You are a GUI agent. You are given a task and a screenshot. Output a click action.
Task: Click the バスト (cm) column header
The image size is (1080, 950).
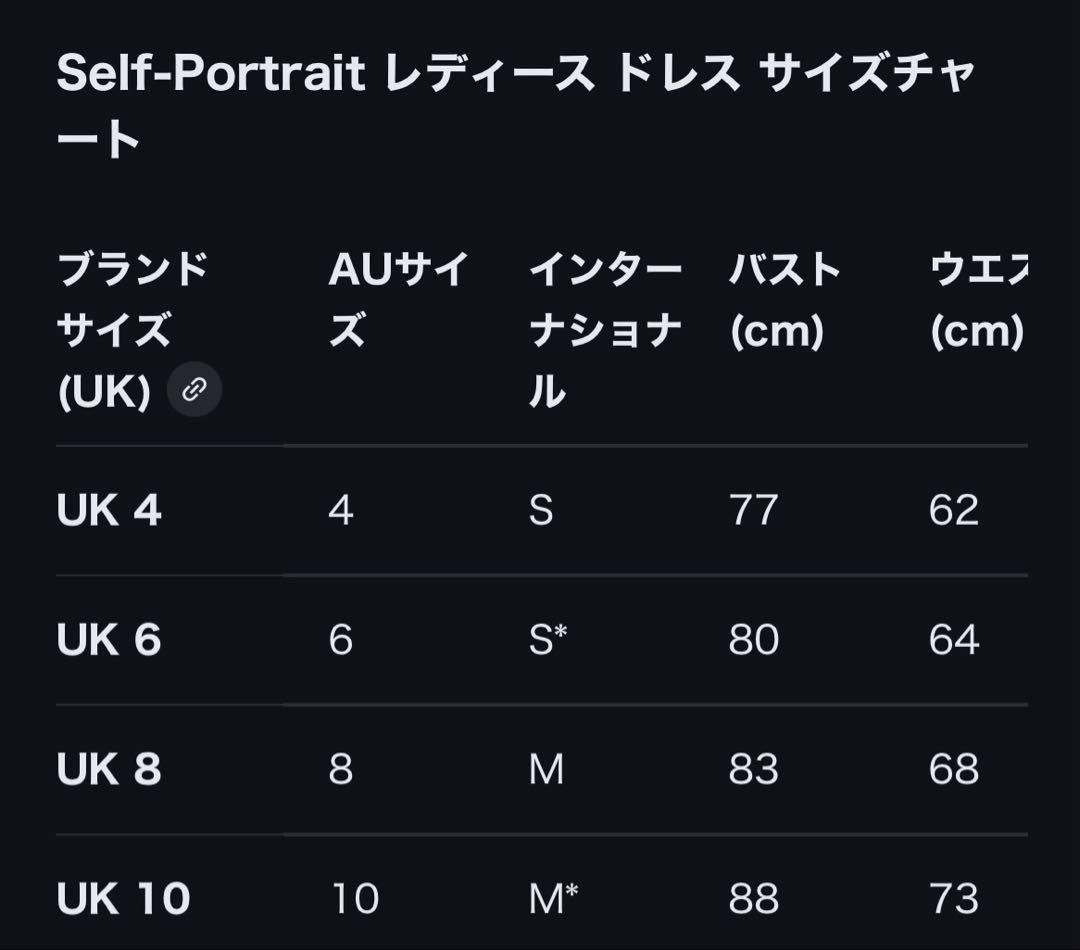pos(784,299)
